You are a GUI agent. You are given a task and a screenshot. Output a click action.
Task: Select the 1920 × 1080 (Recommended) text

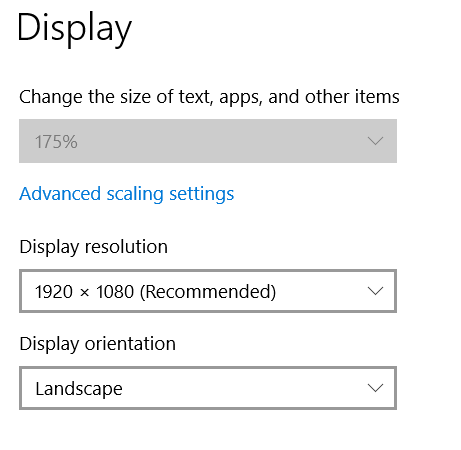[155, 292]
